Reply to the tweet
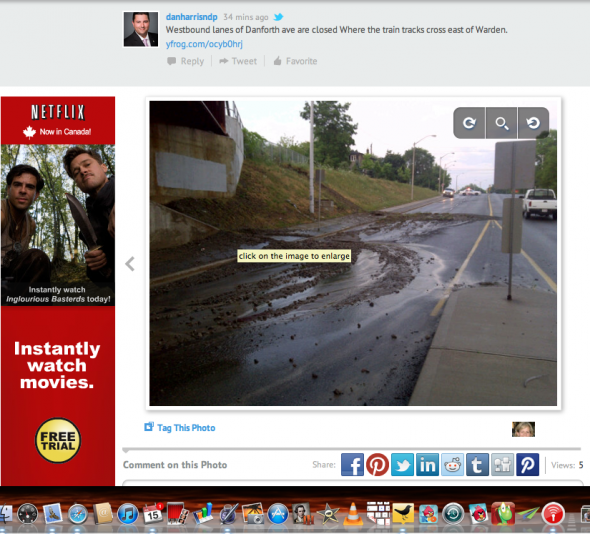This screenshot has width=590, height=534. click(186, 61)
